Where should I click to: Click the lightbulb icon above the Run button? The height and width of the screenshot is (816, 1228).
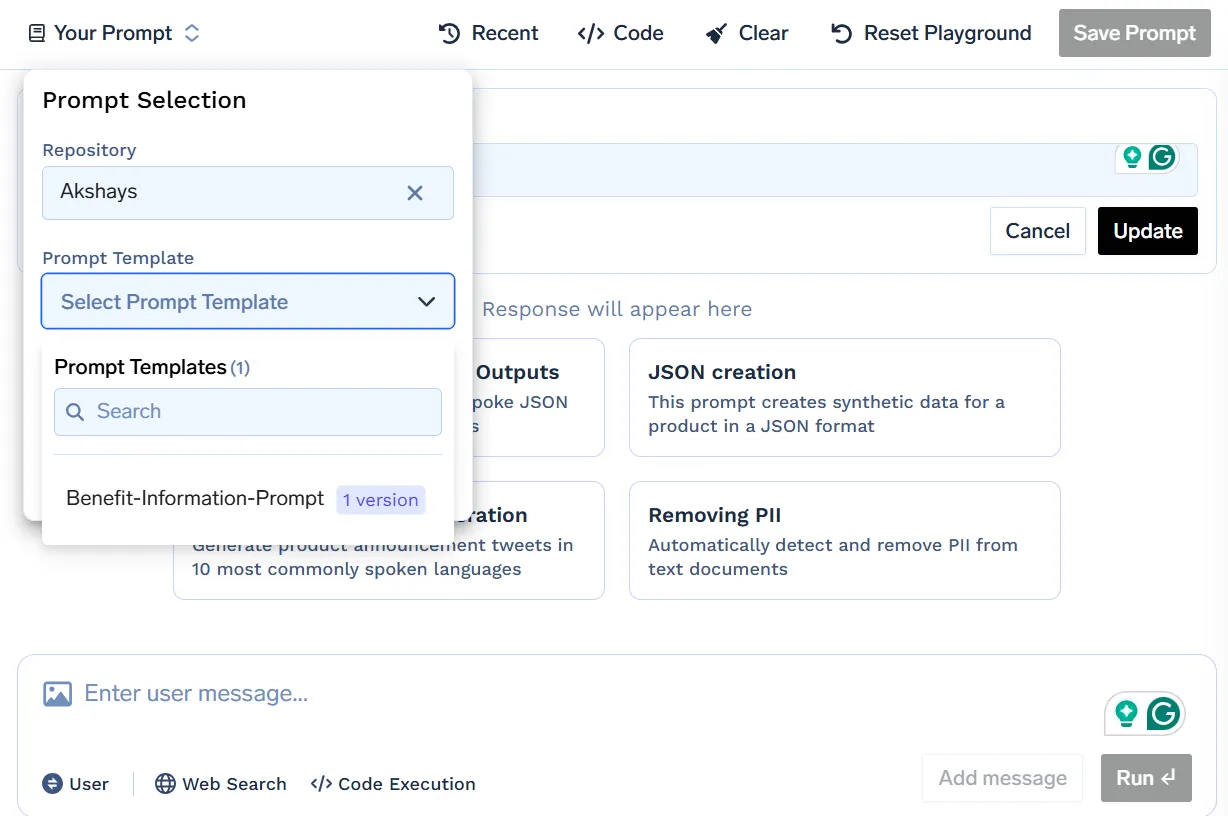pos(1127,713)
